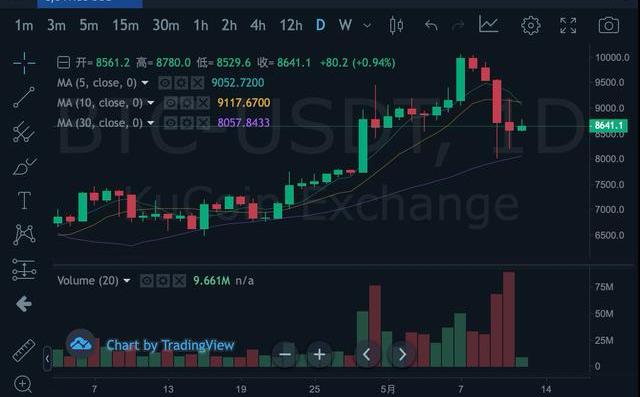640x397 pixels.
Task: Switch to the 15m timeframe
Action: coord(125,26)
